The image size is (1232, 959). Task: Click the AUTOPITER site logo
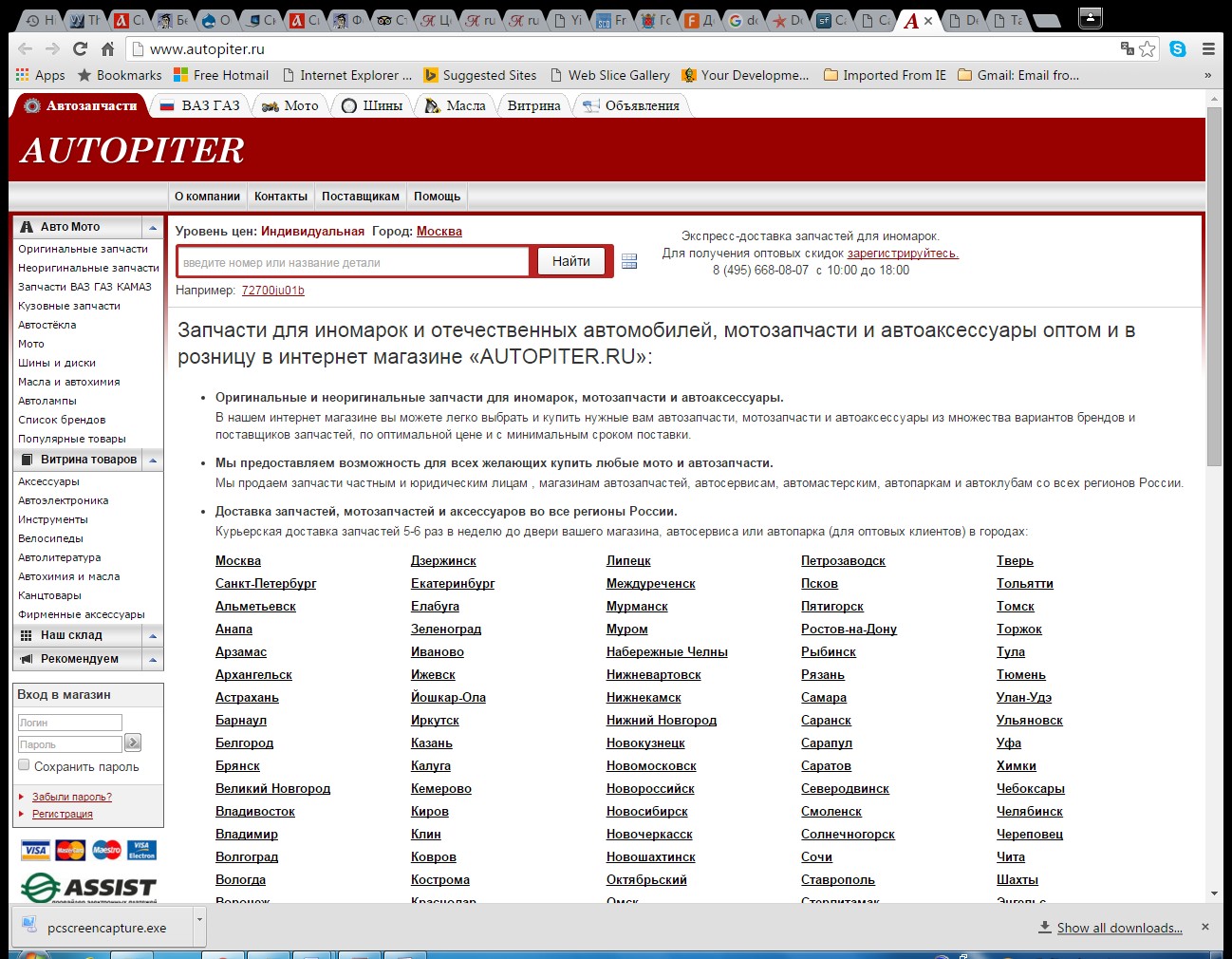pos(132,150)
